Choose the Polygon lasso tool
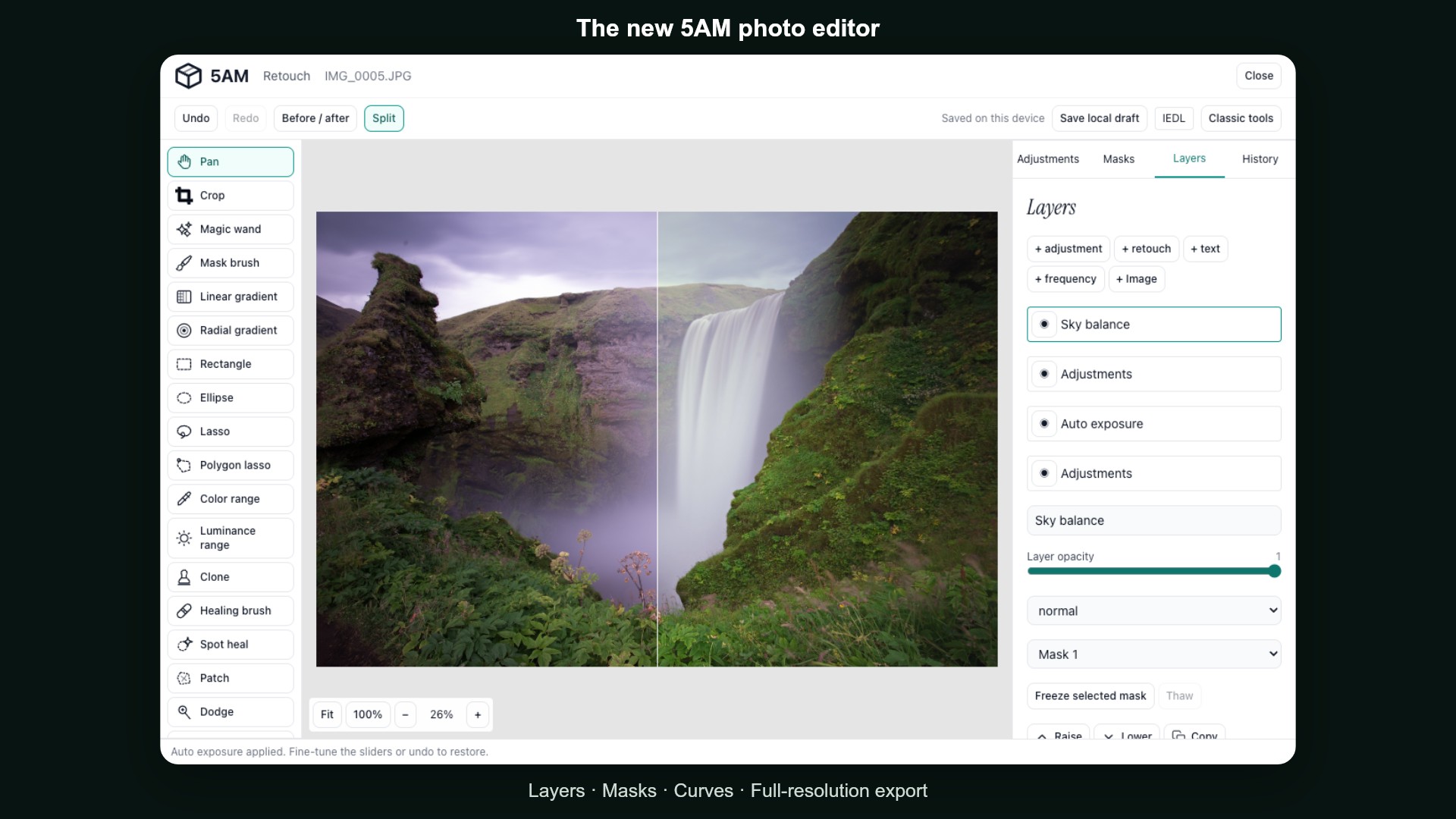The image size is (1456, 819). [x=231, y=465]
